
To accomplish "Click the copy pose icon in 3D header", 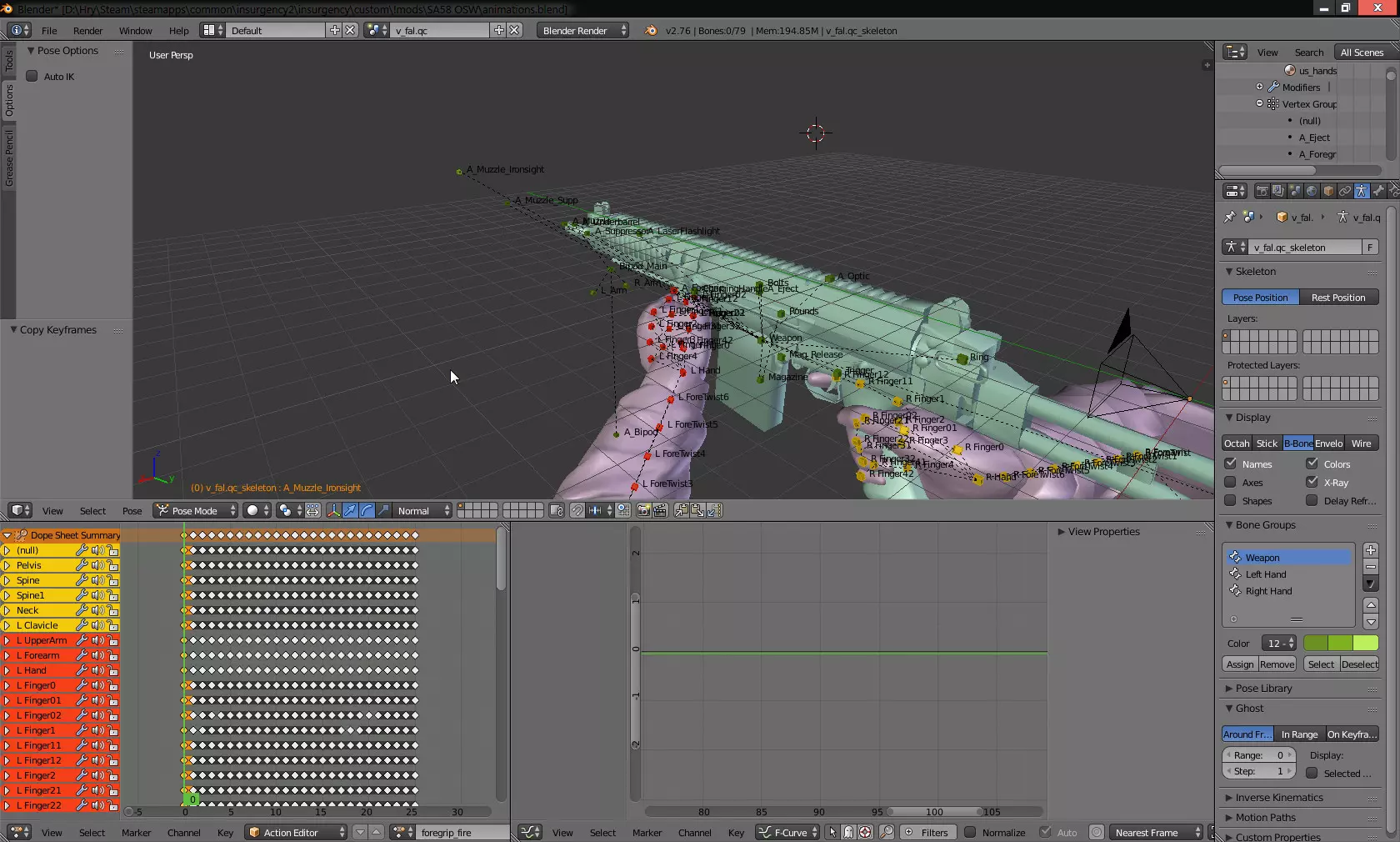I will pyautogui.click(x=681, y=510).
